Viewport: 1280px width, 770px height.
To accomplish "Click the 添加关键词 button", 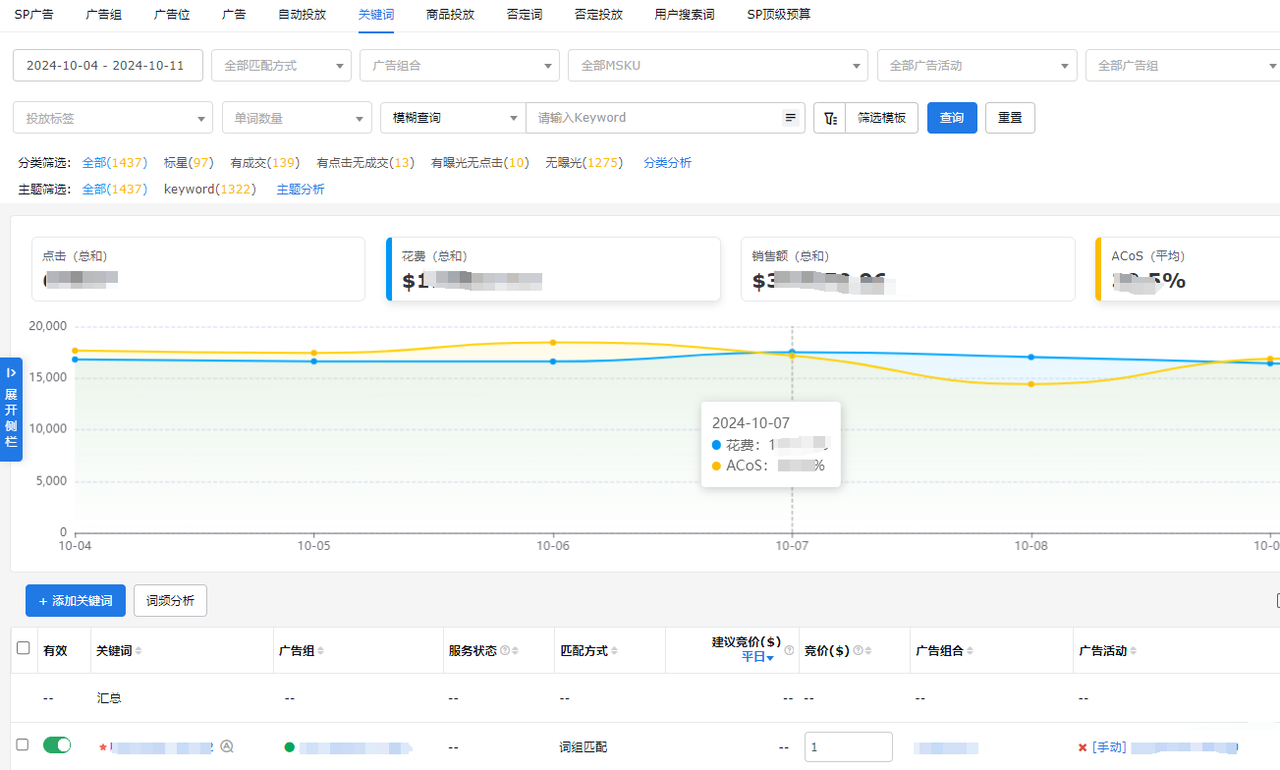I will click(75, 601).
